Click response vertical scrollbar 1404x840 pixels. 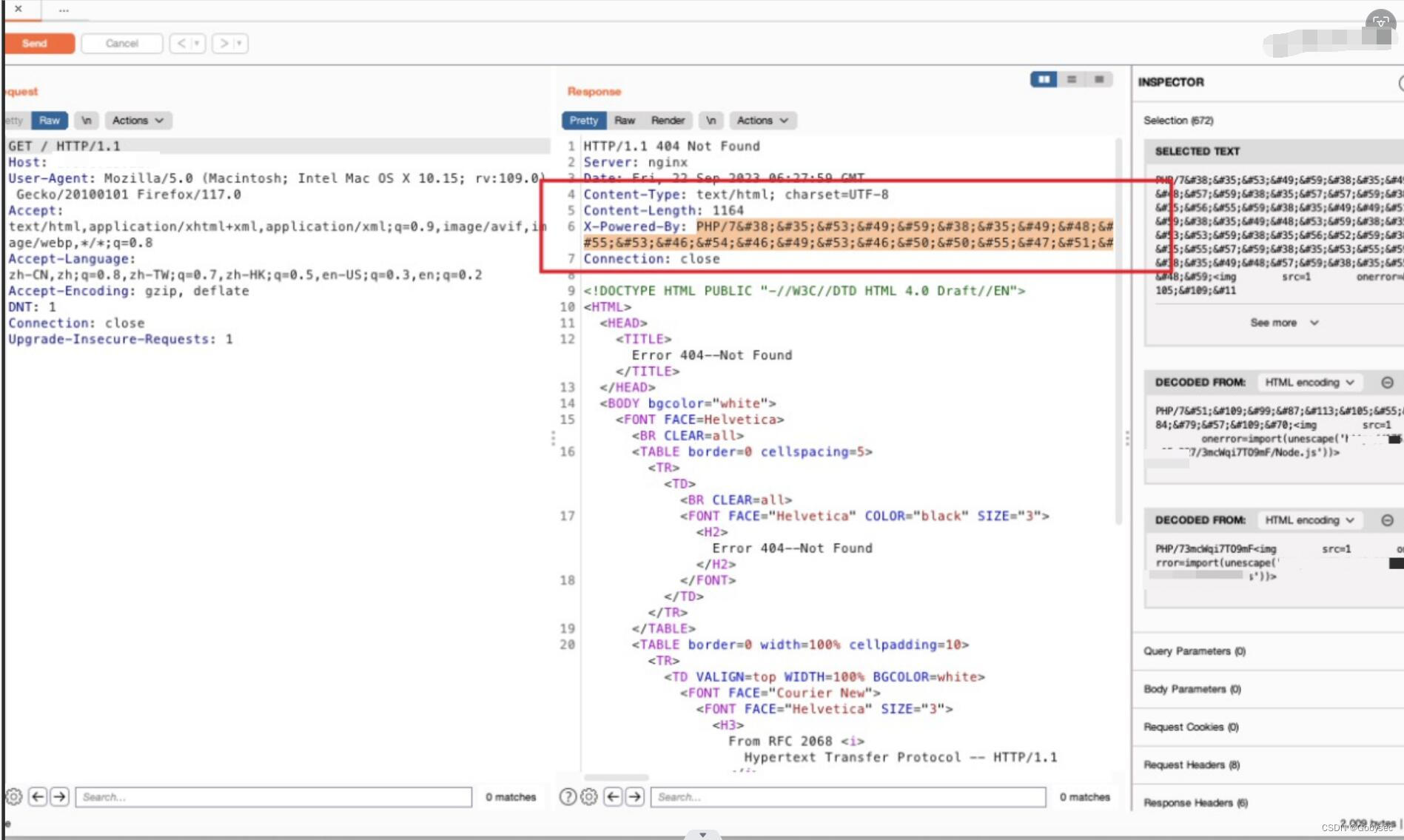[x=1119, y=331]
